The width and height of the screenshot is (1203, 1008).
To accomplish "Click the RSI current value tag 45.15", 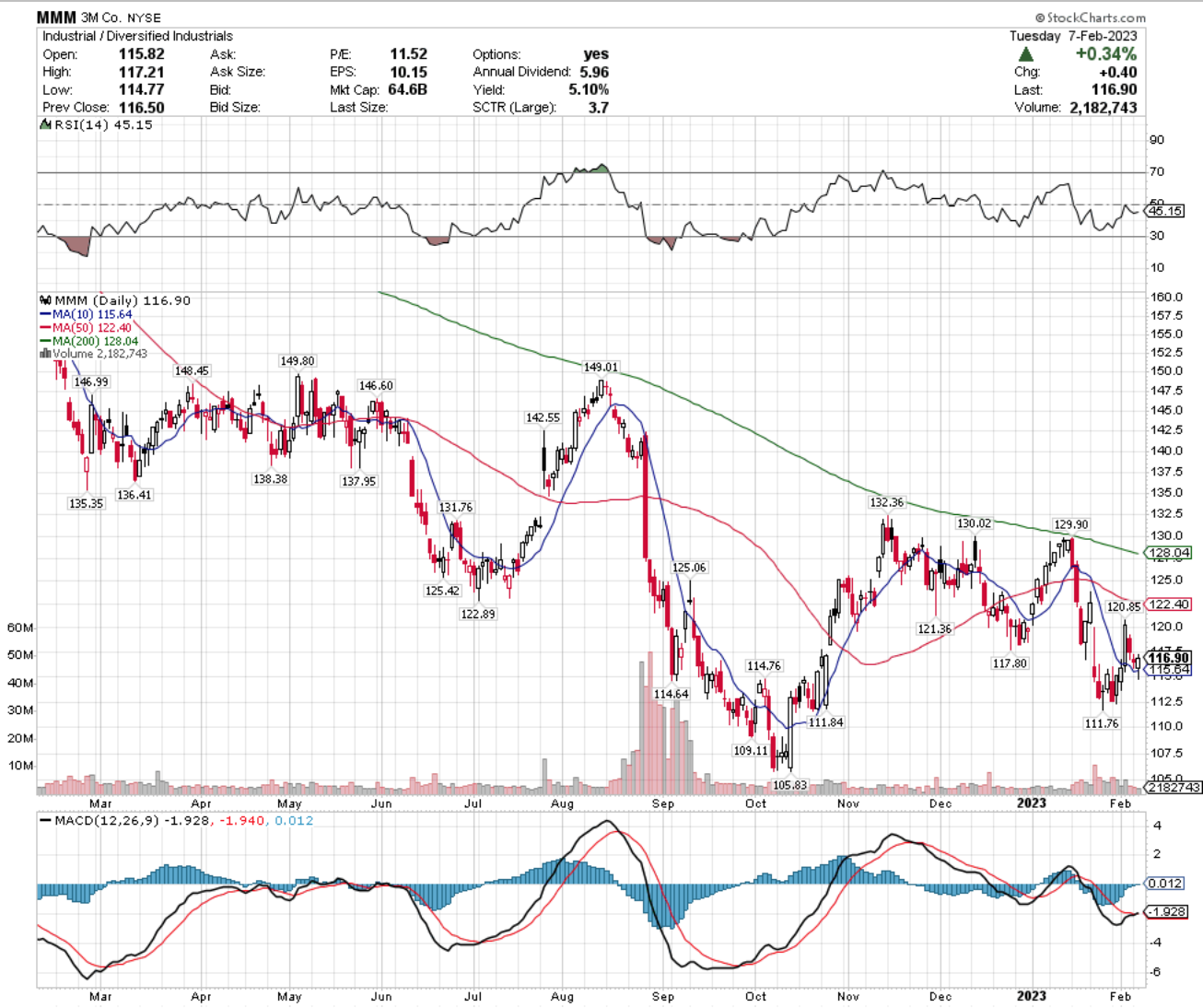I will pyautogui.click(x=1165, y=211).
